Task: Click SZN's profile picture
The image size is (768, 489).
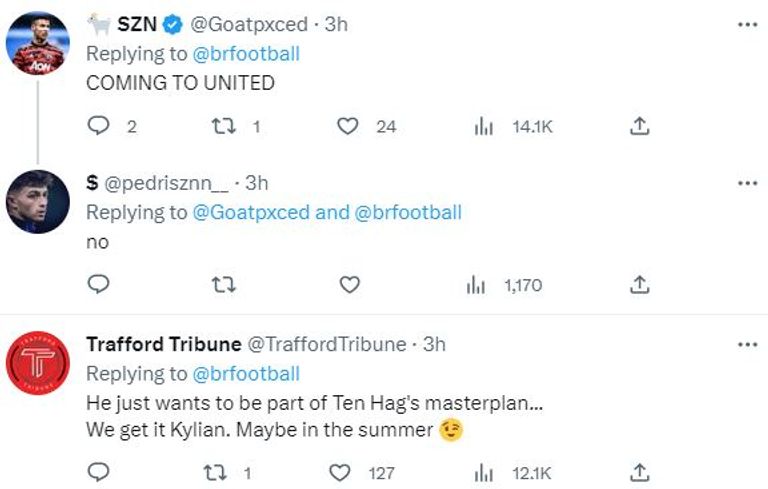Action: (37, 45)
